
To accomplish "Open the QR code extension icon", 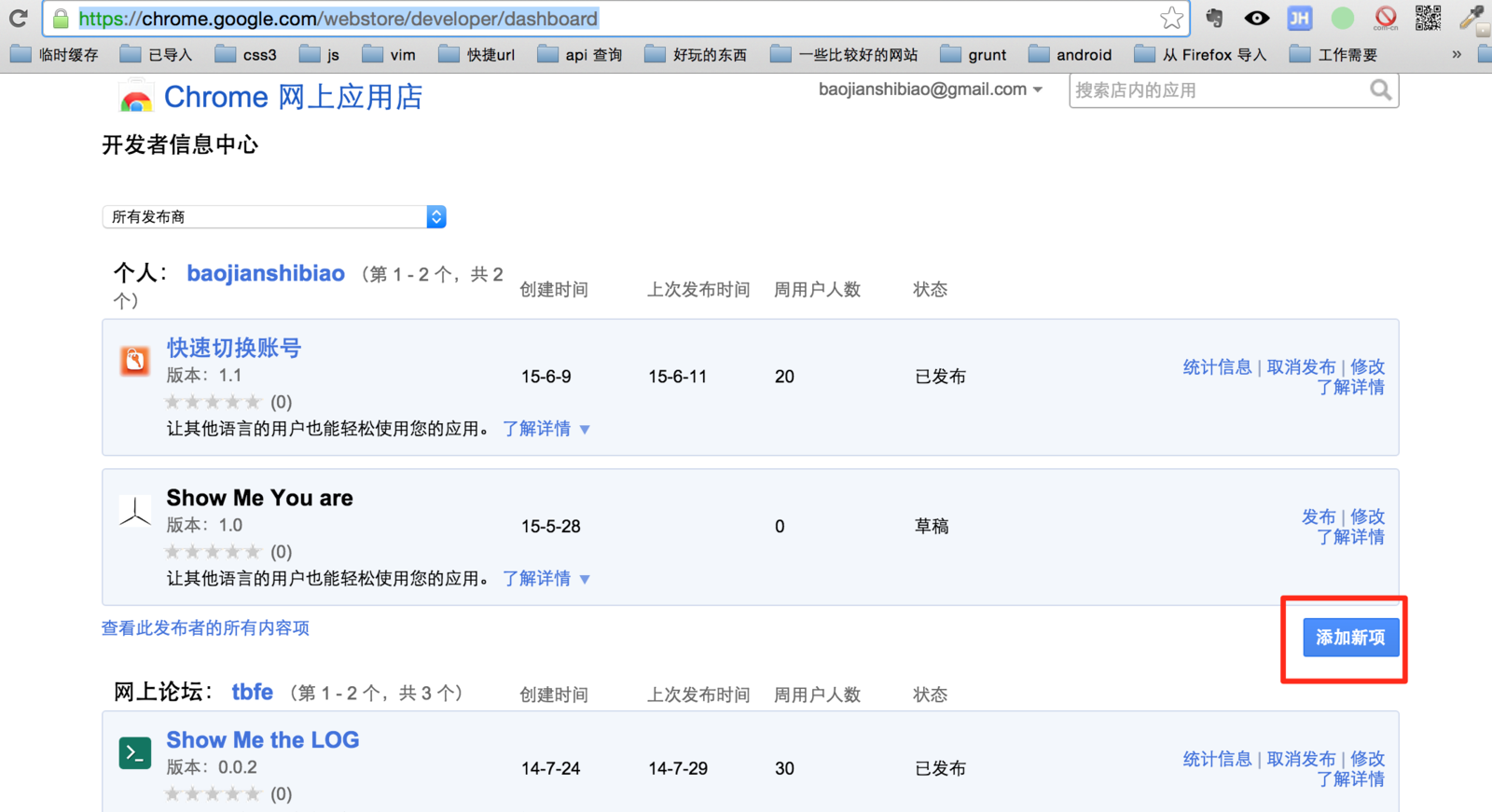I will point(1428,18).
